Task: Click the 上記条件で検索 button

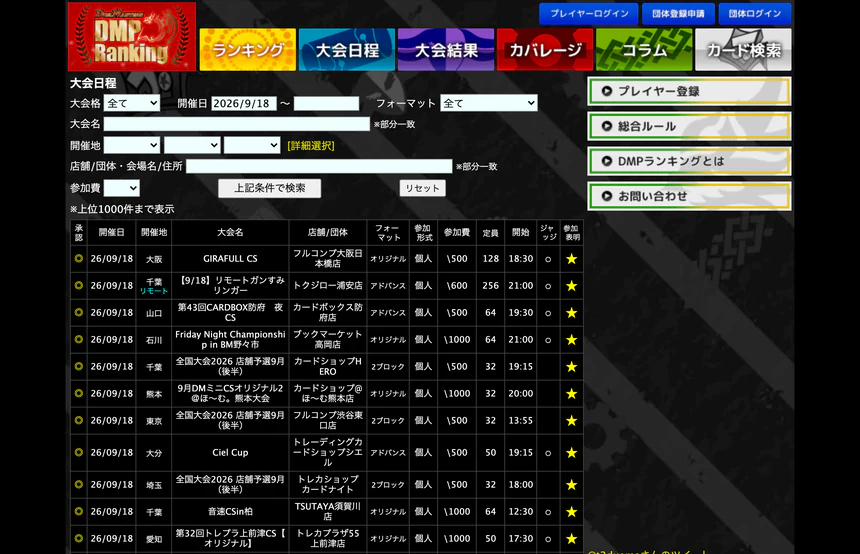Action: [x=269, y=188]
